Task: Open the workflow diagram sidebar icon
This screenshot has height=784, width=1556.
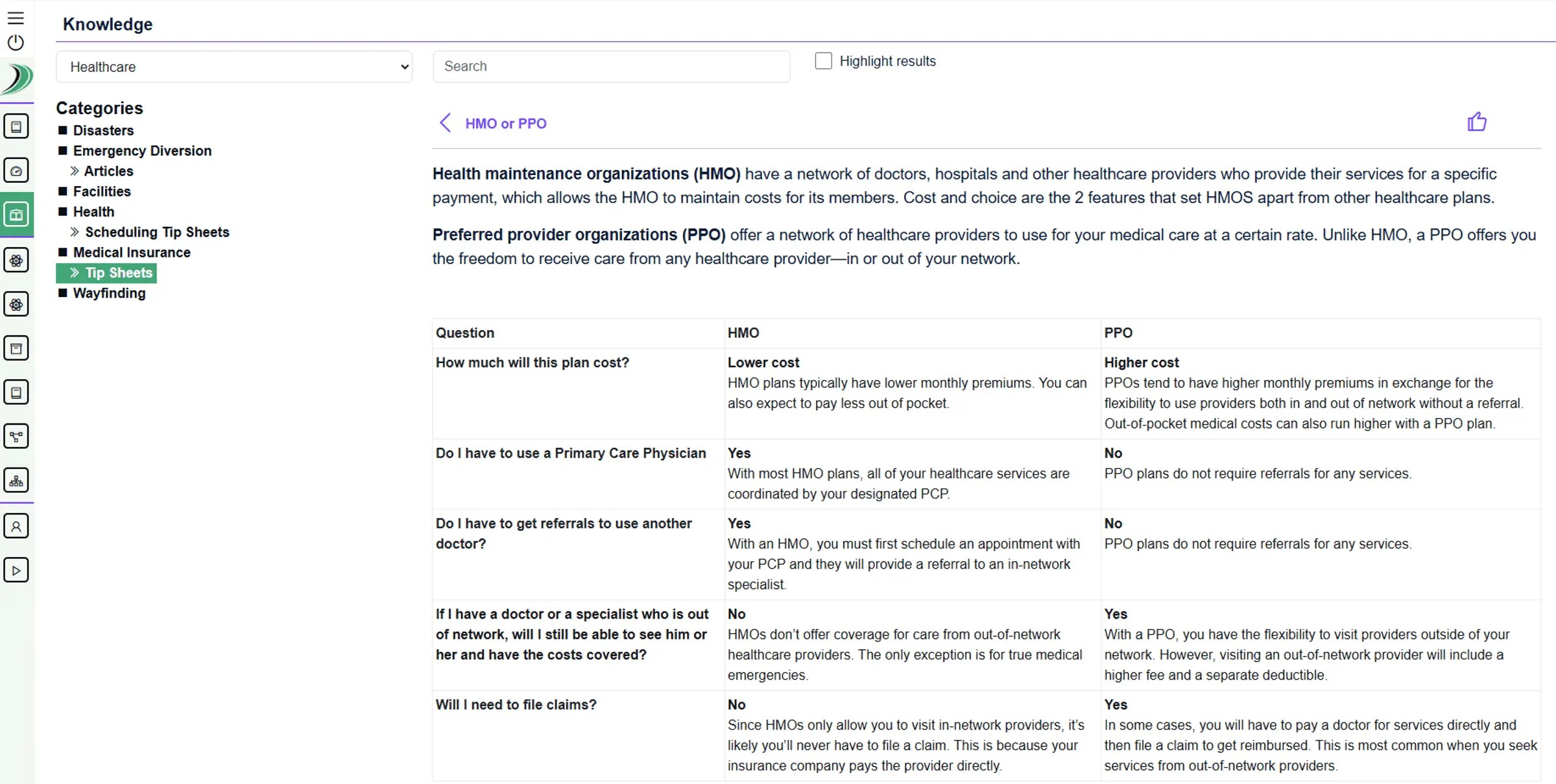Action: click(x=16, y=436)
